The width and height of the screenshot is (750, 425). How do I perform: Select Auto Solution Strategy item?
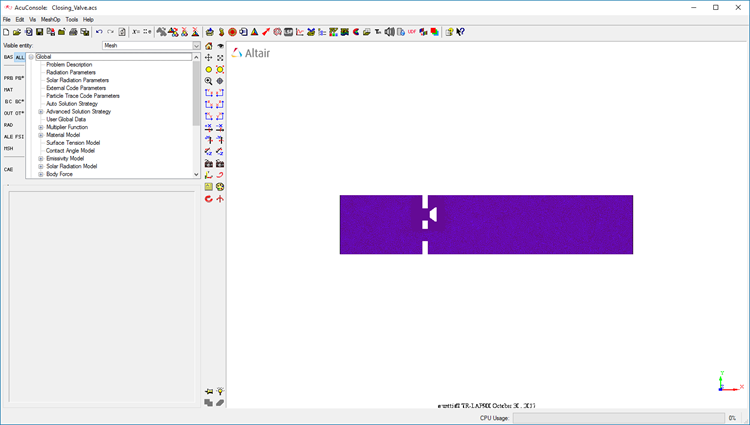tap(72, 104)
